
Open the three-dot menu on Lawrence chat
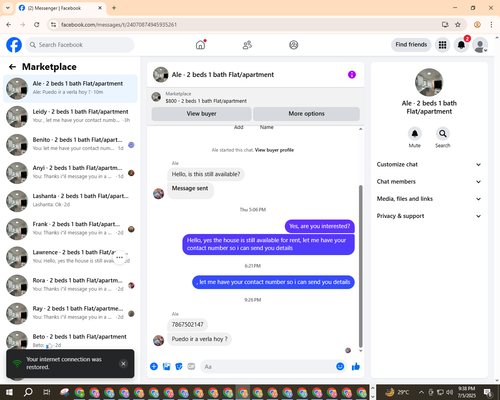tap(120, 257)
